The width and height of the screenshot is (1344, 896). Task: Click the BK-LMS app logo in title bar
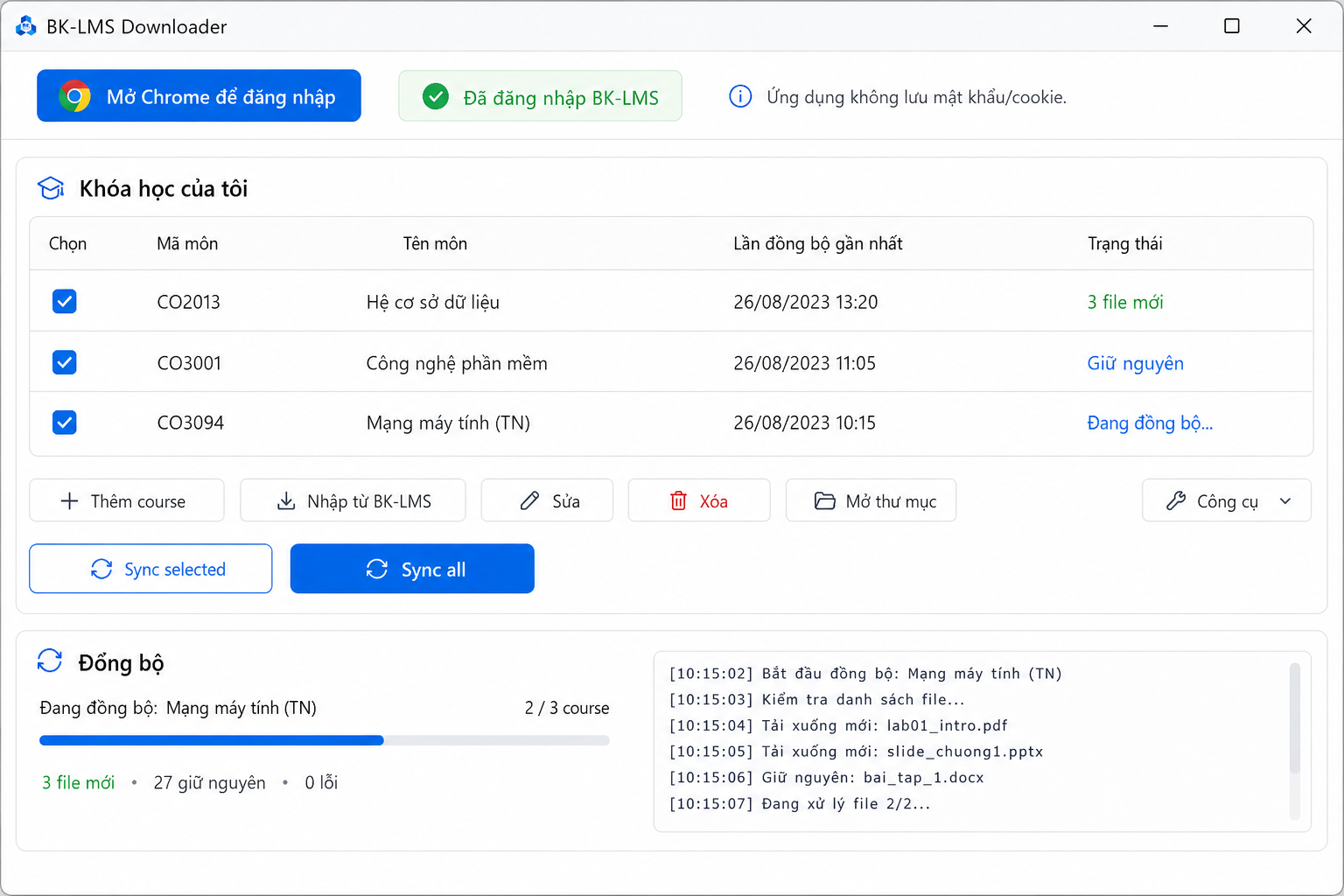pos(26,26)
